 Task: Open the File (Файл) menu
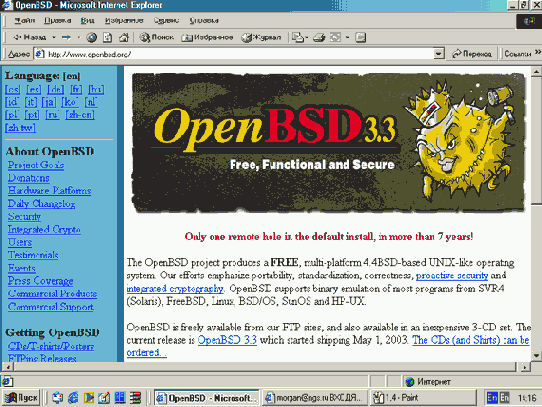[24, 21]
